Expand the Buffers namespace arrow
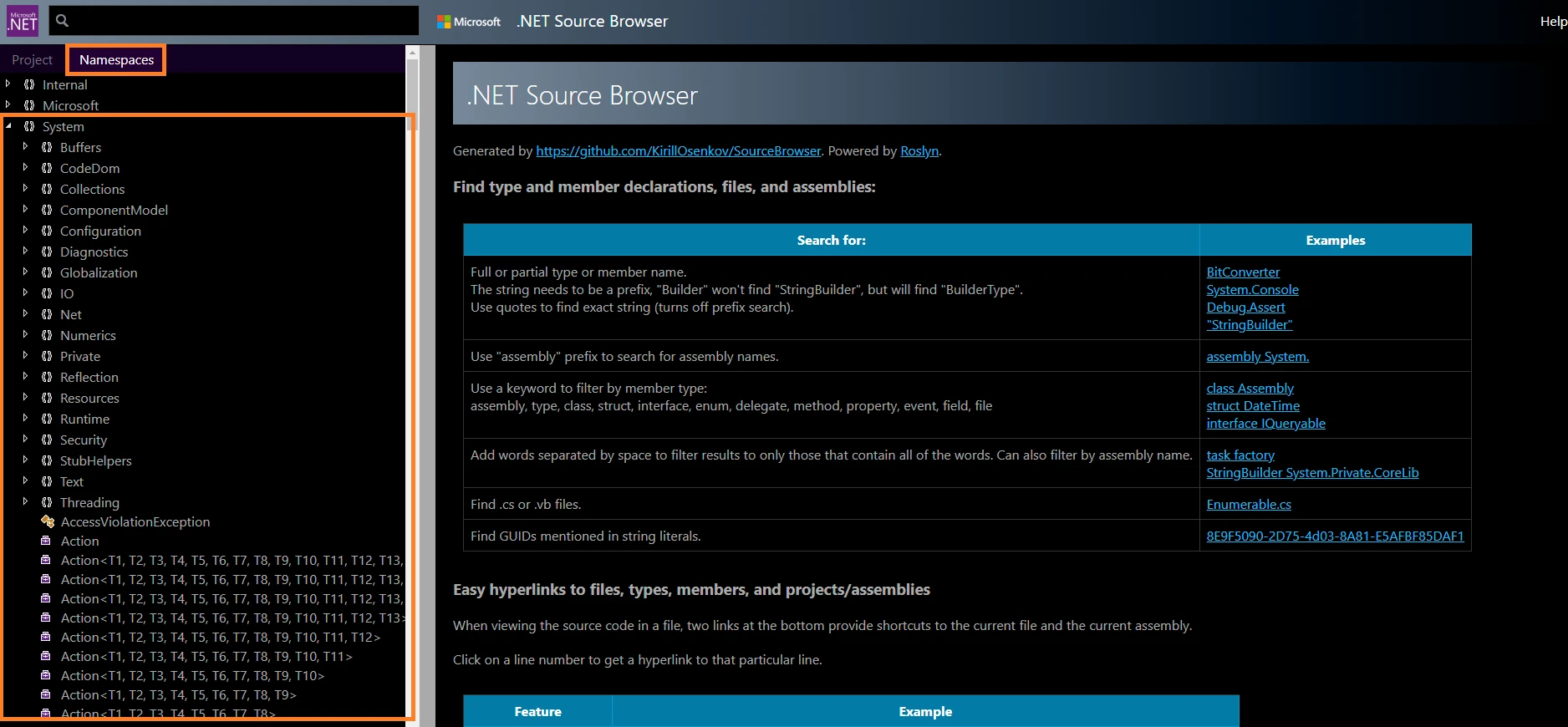This screenshot has width=1568, height=727. coord(25,146)
